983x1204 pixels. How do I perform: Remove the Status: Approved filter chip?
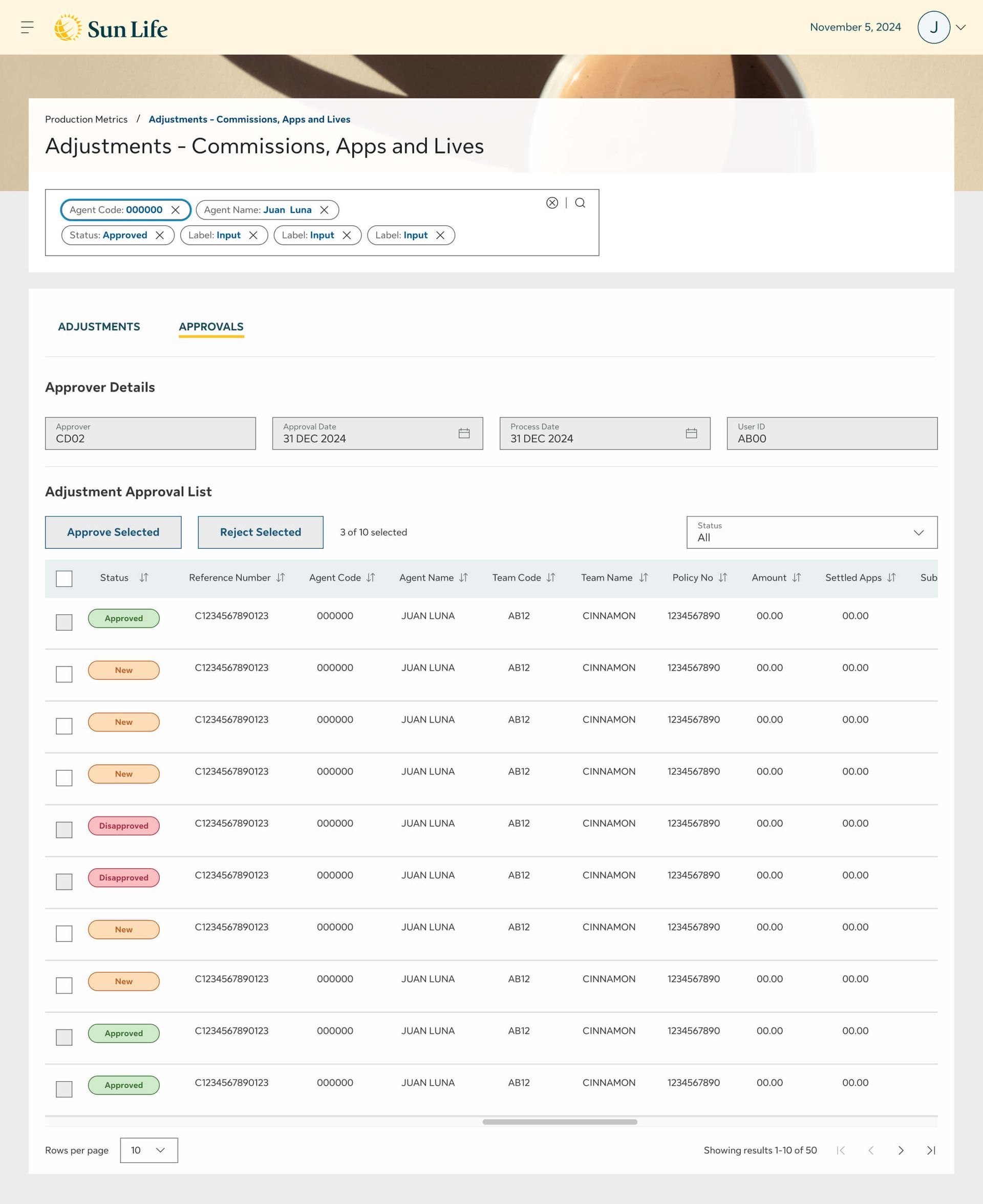click(160, 235)
